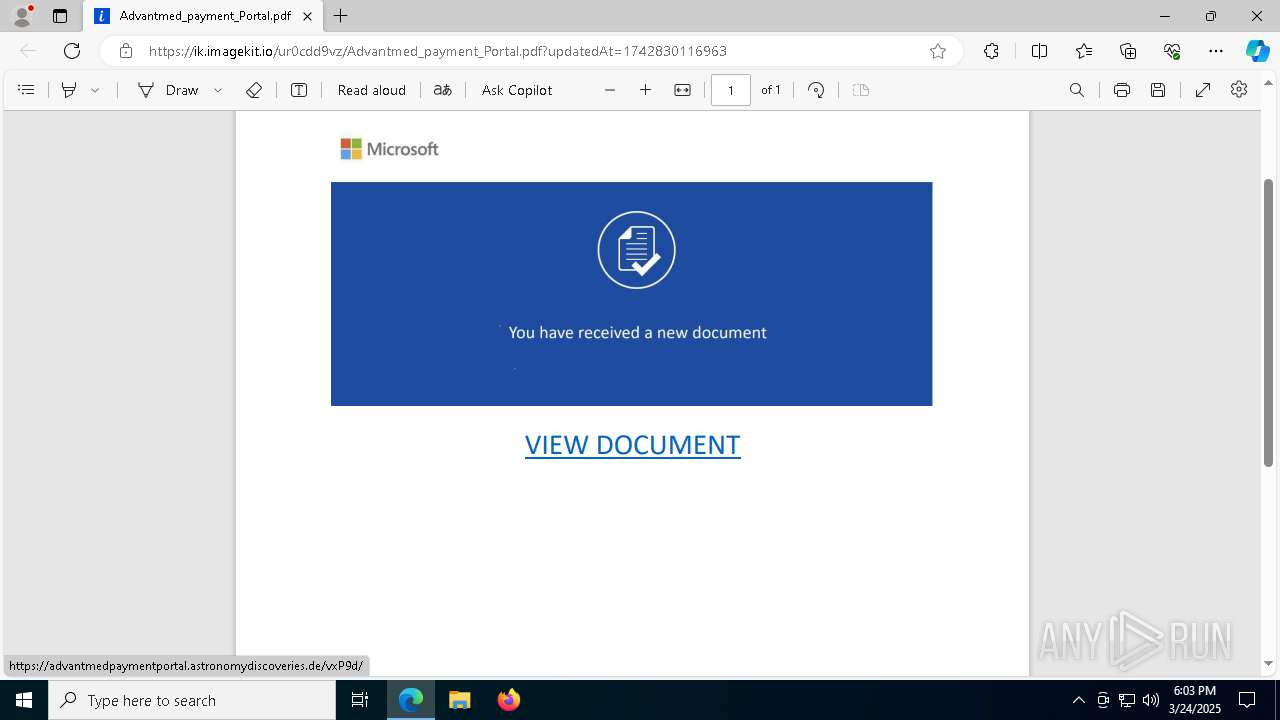This screenshot has width=1280, height=720.
Task: Activate the Draw tool
Action: coord(168,90)
